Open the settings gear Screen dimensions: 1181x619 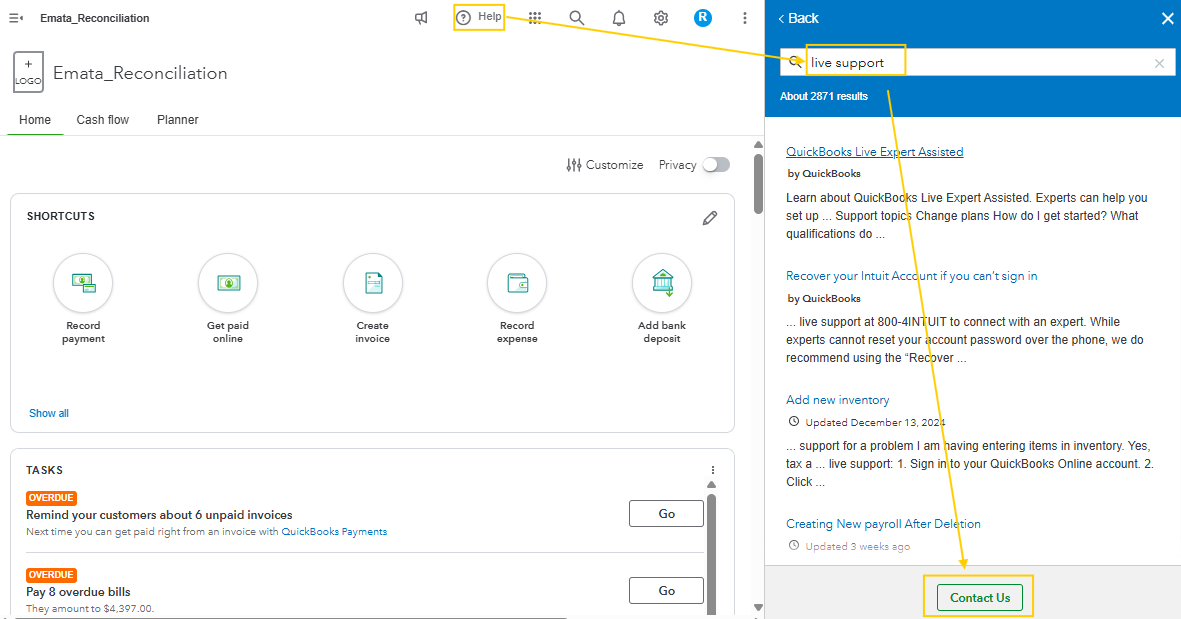click(x=661, y=18)
